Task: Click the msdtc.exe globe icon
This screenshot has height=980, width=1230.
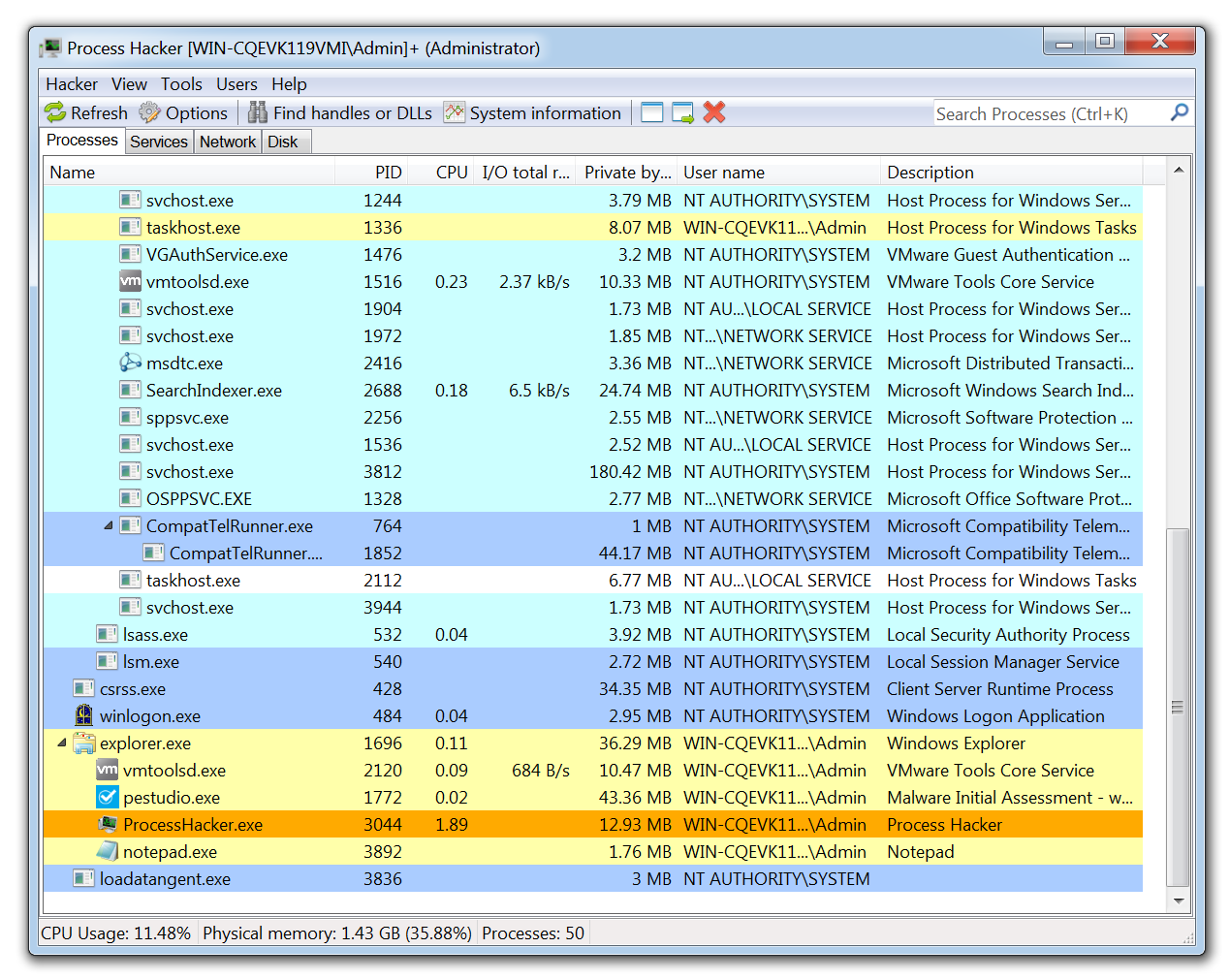Action: pyautogui.click(x=130, y=363)
